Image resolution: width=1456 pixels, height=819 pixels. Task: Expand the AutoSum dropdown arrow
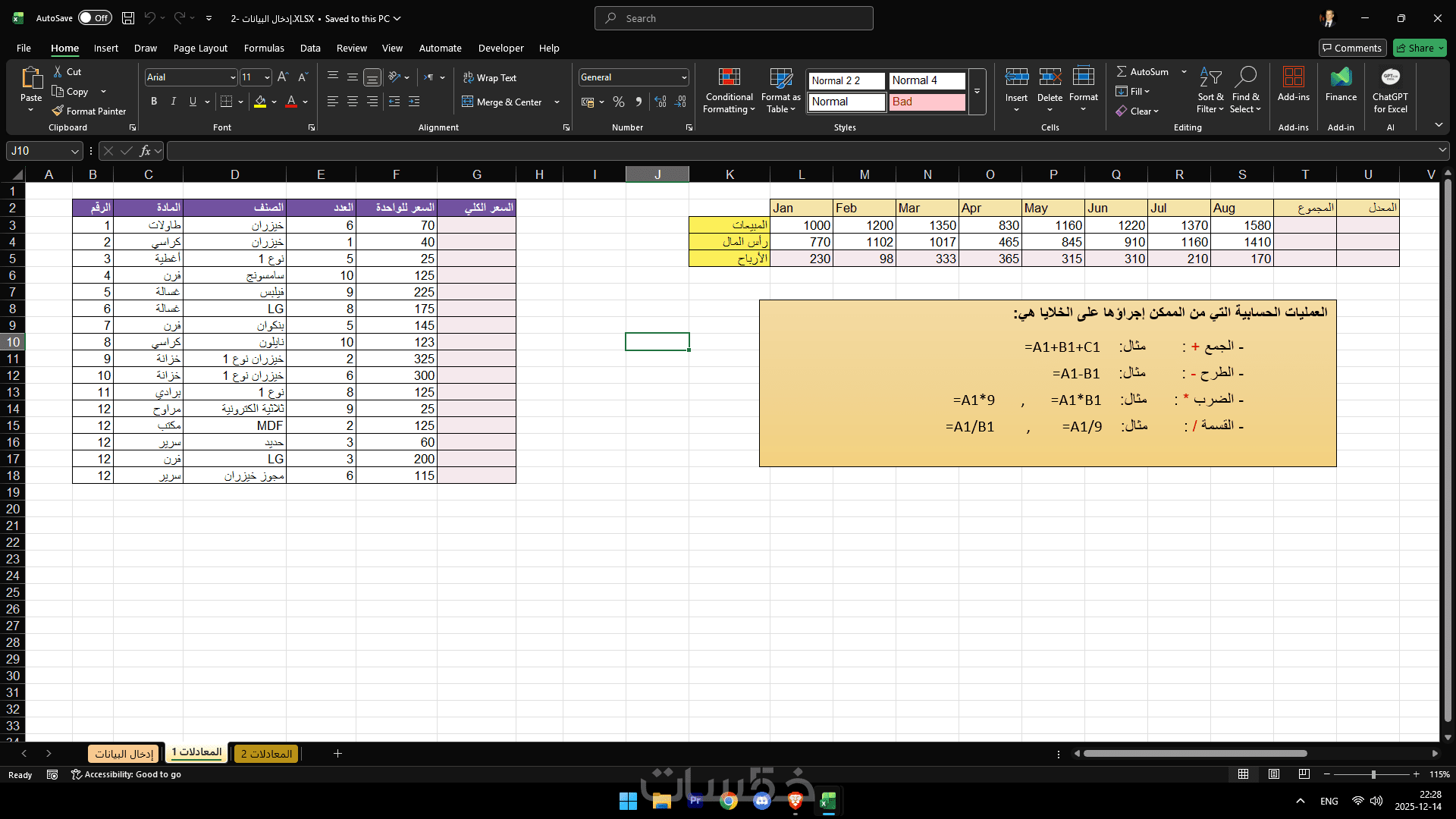(1184, 71)
